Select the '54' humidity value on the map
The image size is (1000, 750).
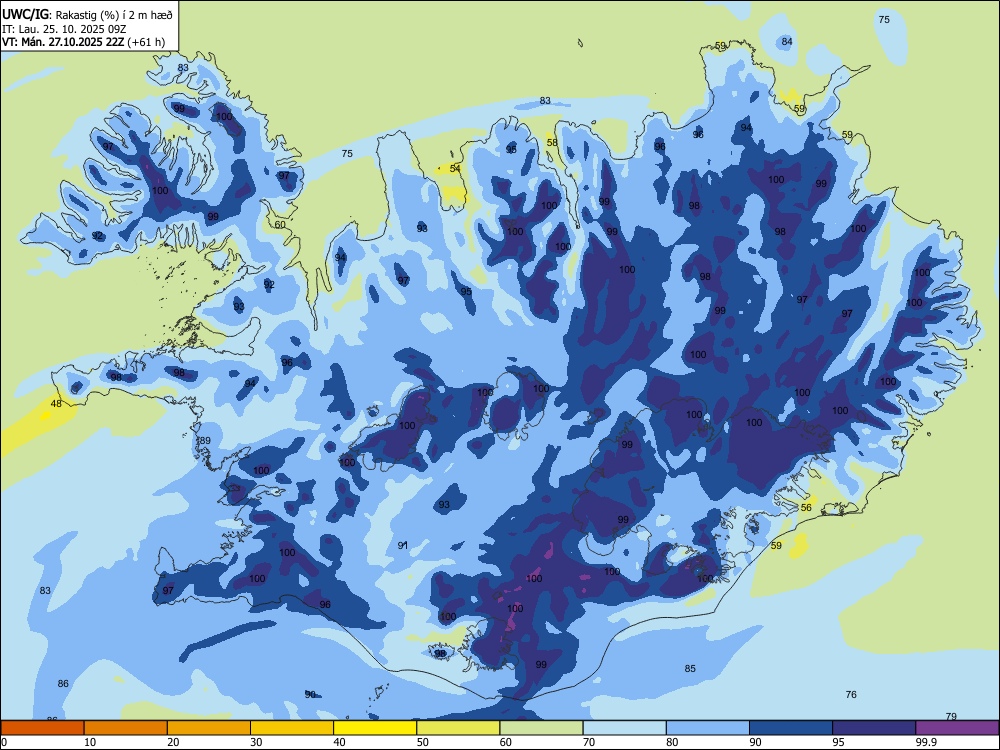pos(455,168)
